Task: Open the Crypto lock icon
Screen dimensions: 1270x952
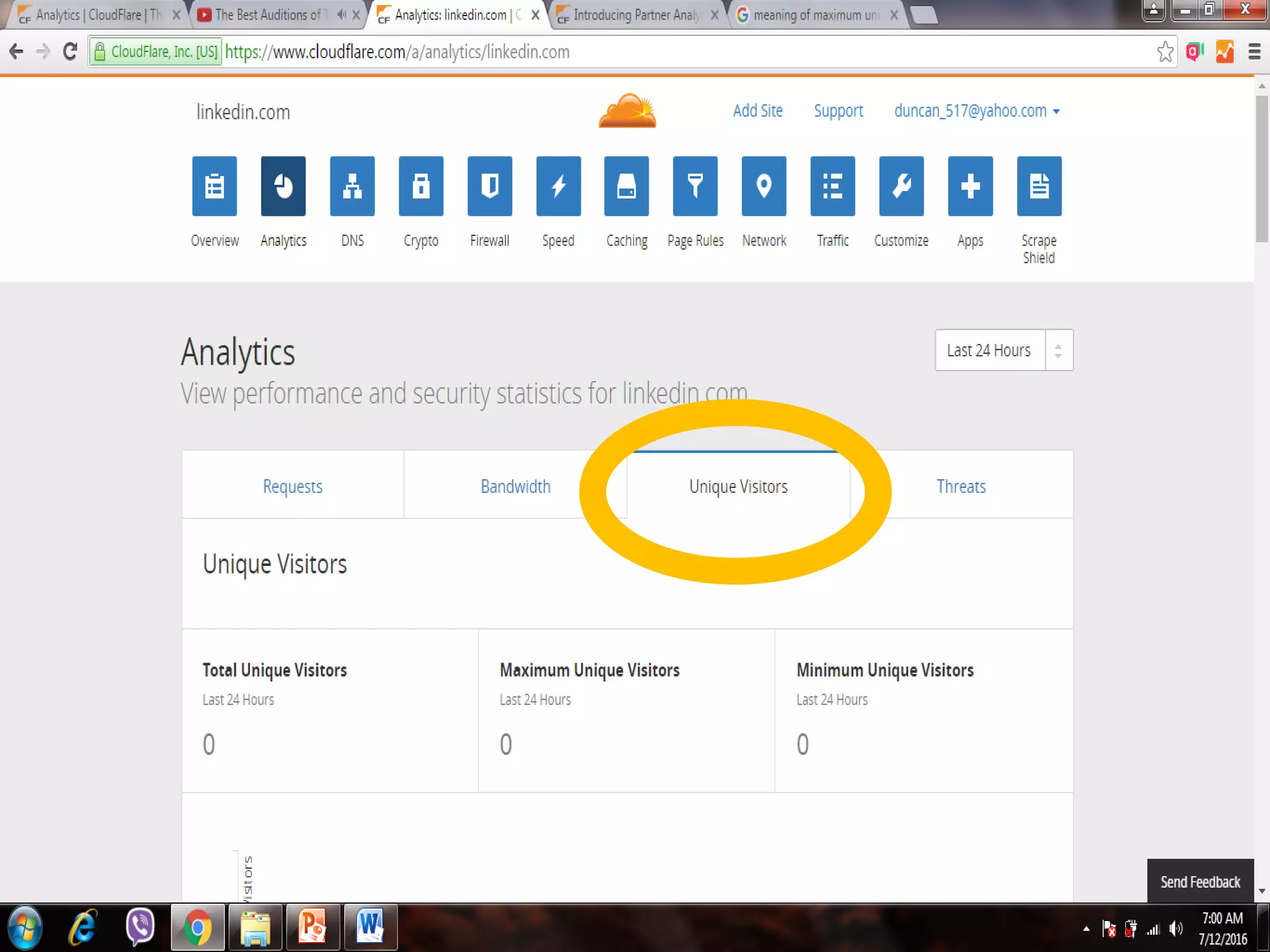Action: click(x=421, y=186)
